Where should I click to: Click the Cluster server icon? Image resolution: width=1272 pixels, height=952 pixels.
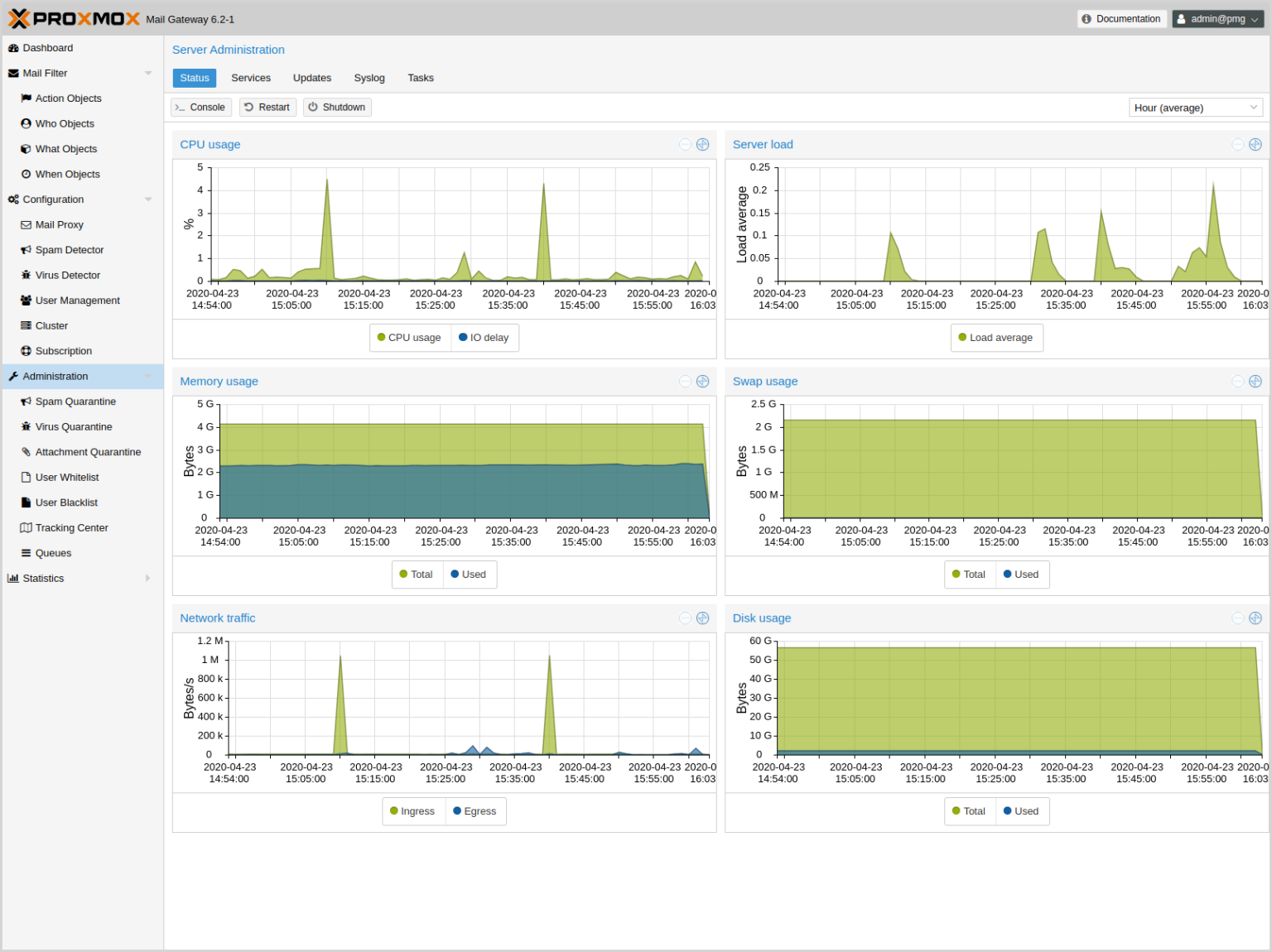(26, 326)
